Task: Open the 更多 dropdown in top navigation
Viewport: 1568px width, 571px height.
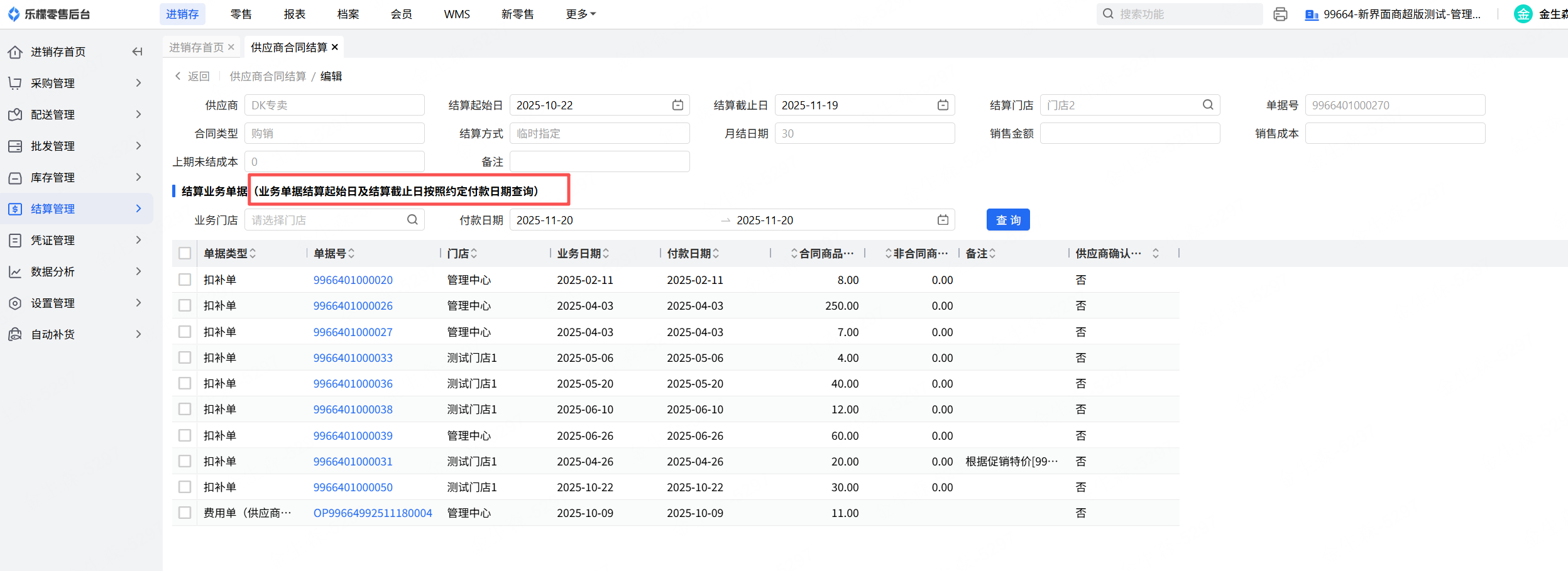Action: click(580, 14)
